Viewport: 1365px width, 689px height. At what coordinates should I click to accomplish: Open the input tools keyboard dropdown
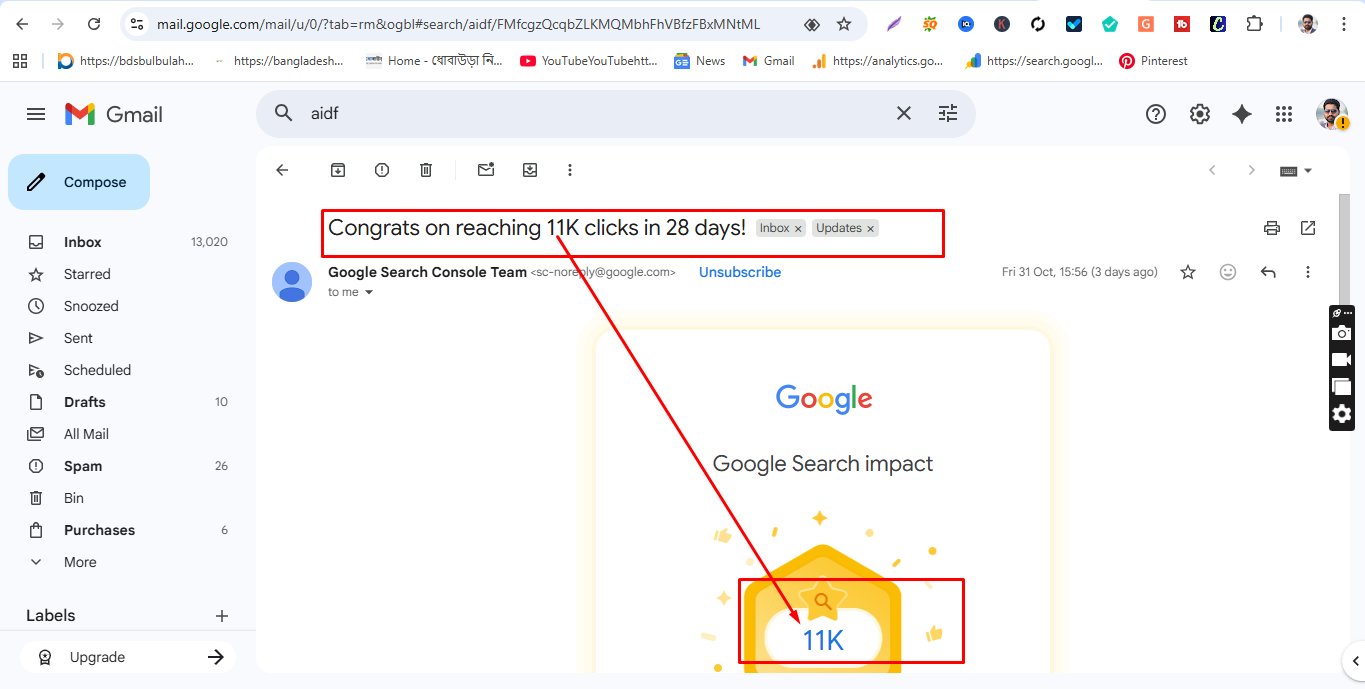[1308, 171]
